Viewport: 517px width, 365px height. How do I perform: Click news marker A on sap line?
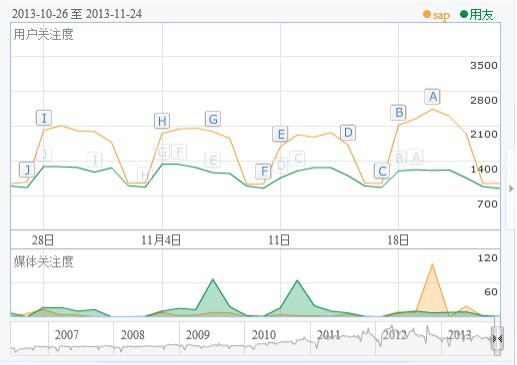tap(432, 97)
